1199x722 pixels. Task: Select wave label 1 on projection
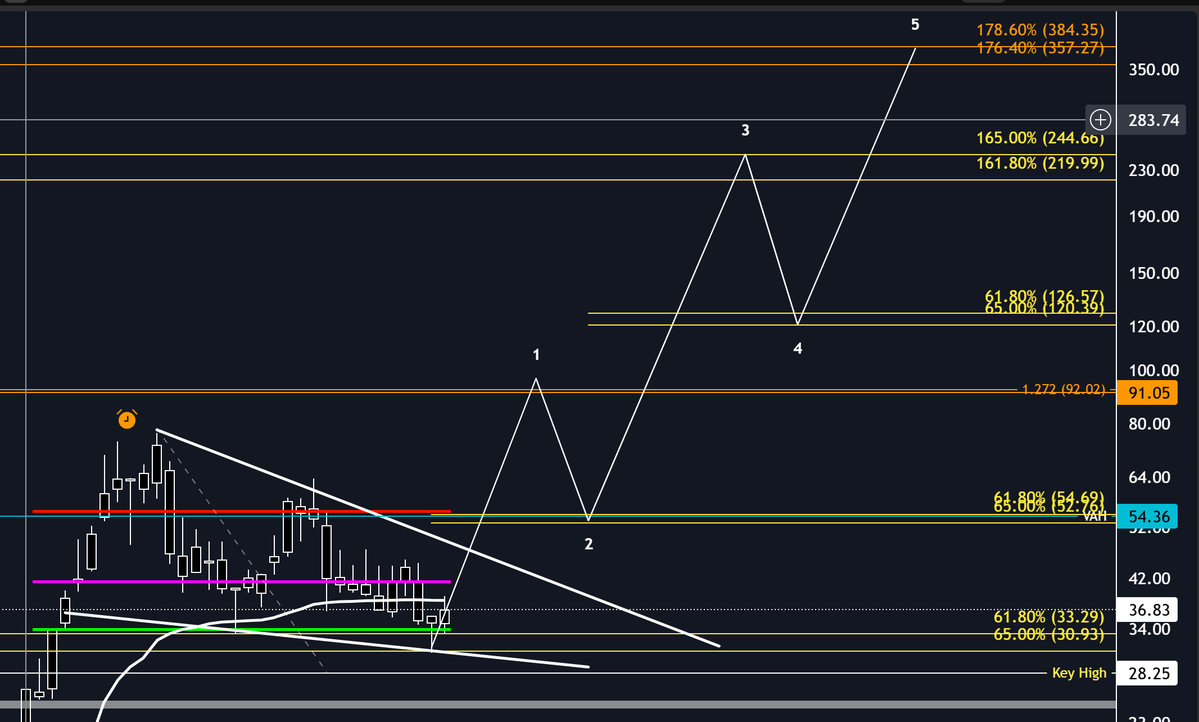tap(536, 355)
